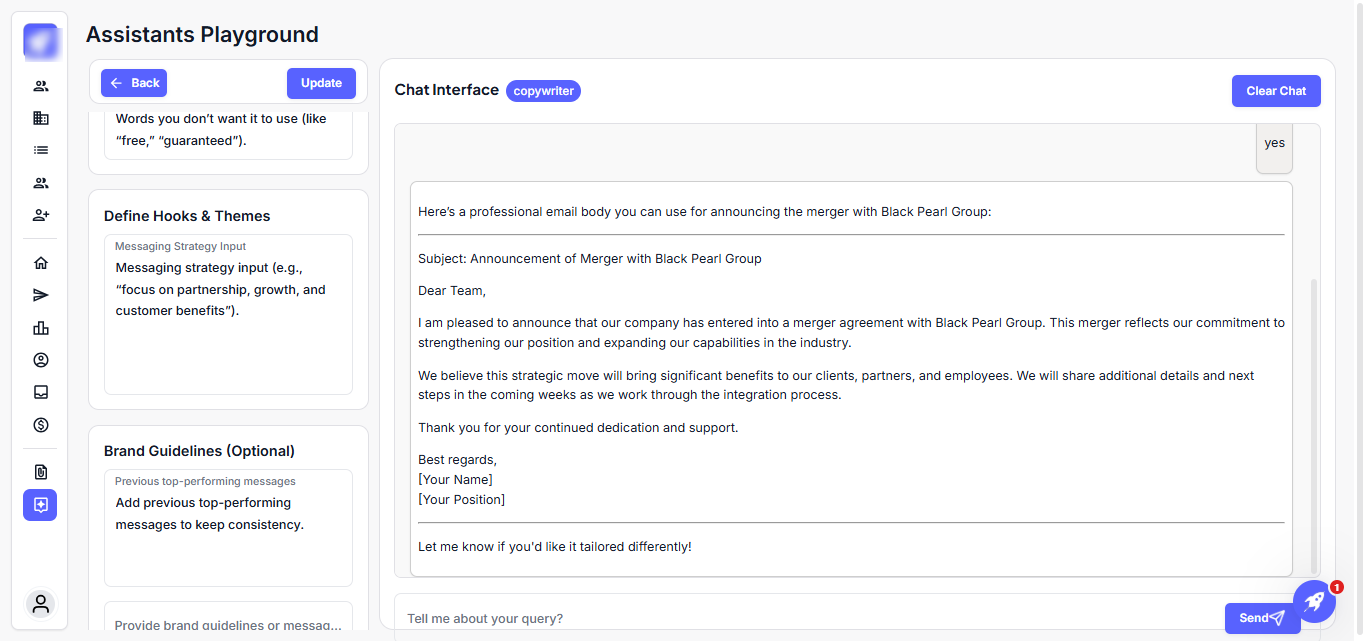
Task: Go to the home sidebar icon
Action: (41, 263)
